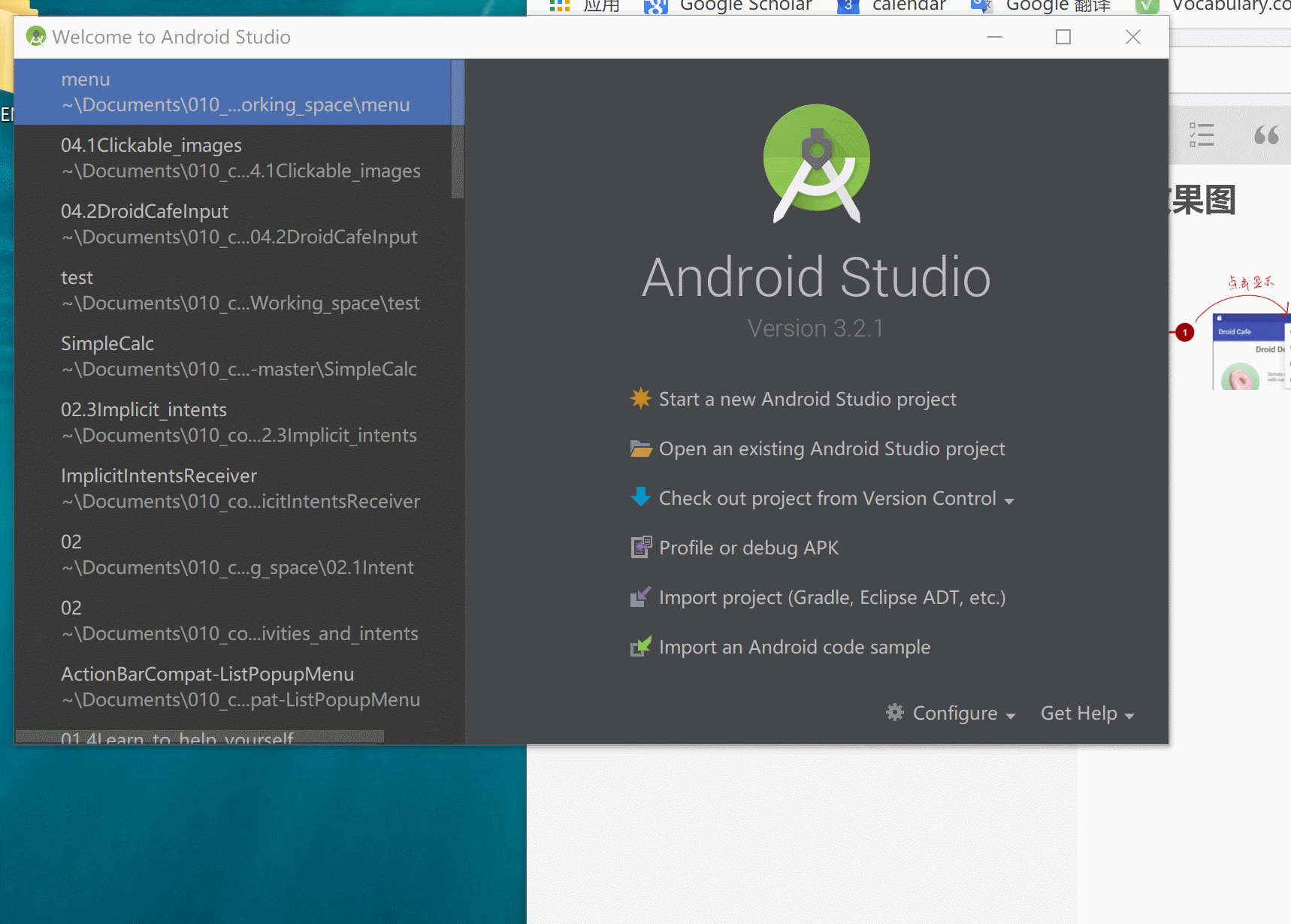1291x924 pixels.
Task: Click the recent projects horizontal scrollbar
Action: (x=200, y=737)
